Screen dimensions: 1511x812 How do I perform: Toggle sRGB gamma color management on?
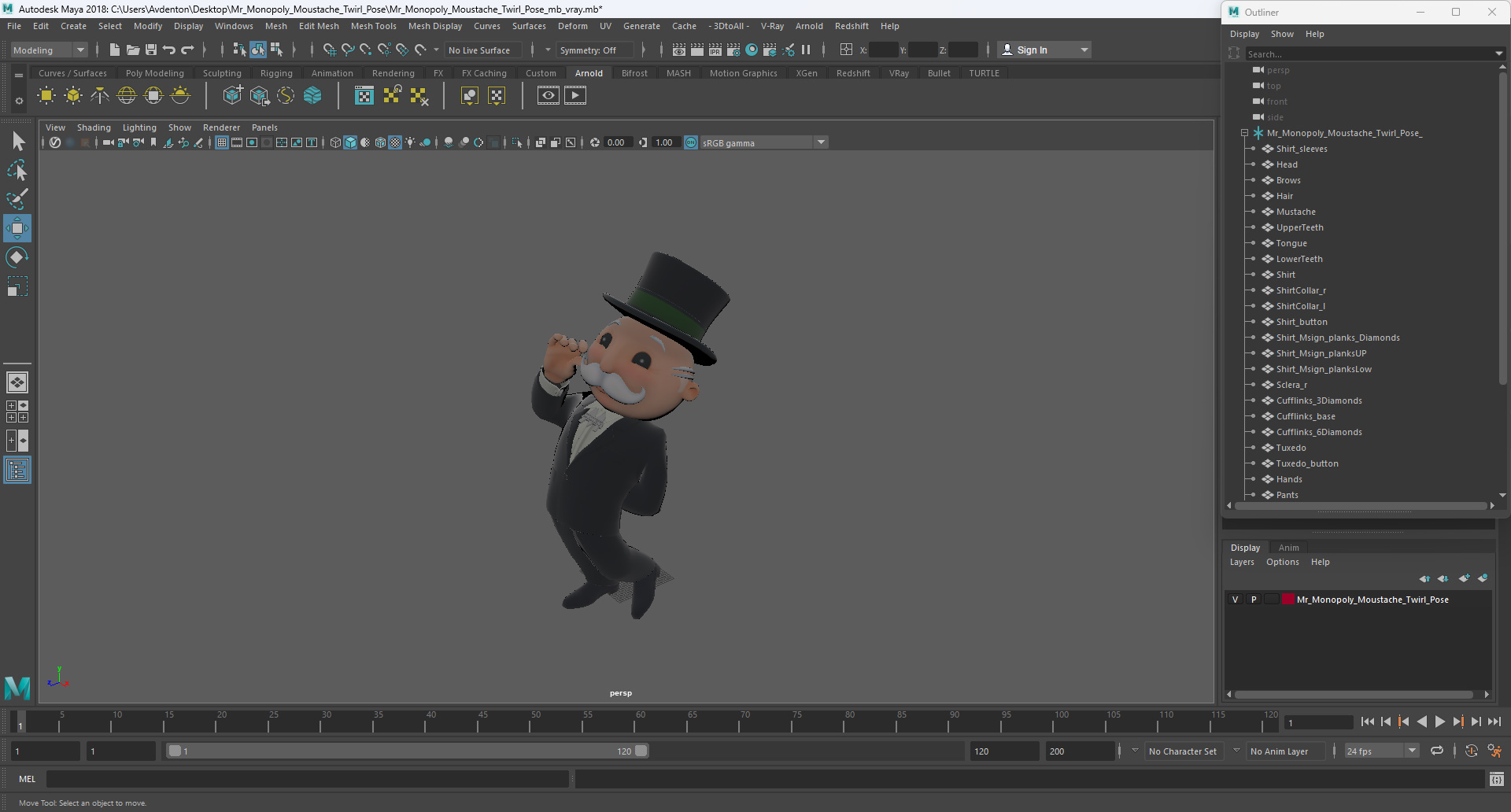[691, 142]
